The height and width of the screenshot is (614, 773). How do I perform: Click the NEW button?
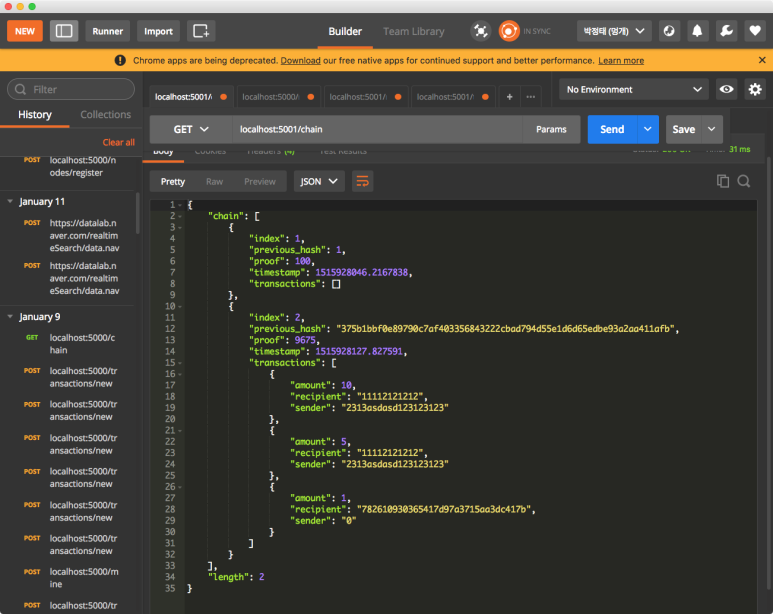(25, 31)
